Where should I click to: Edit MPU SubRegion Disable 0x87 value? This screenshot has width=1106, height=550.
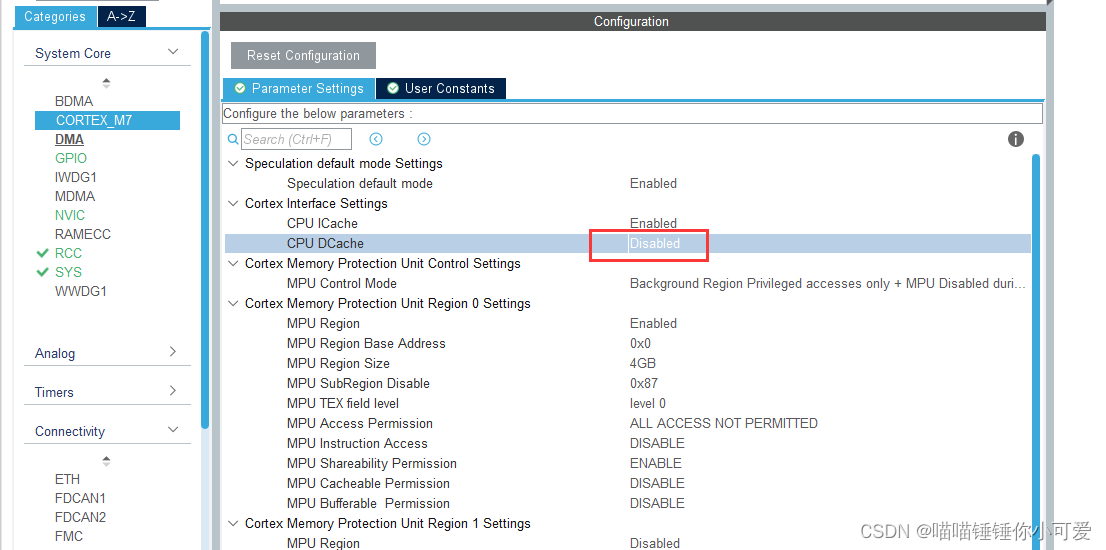click(x=645, y=384)
